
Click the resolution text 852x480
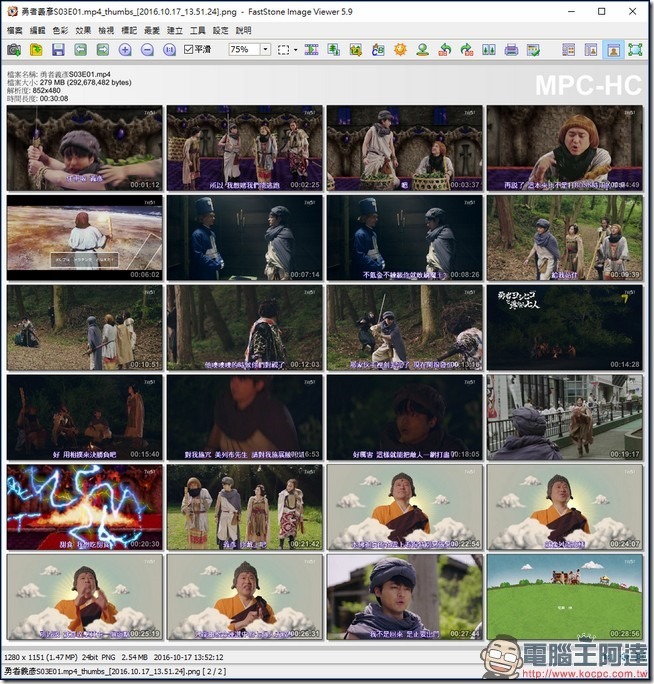click(x=46, y=90)
